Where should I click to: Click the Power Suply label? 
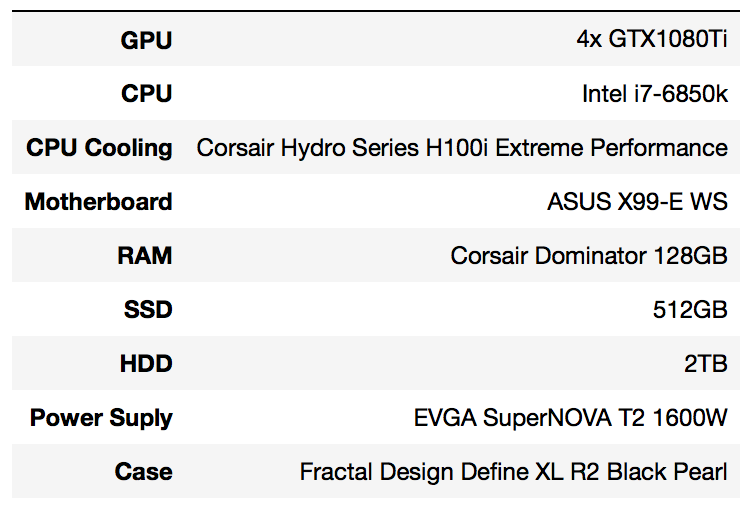pos(101,418)
